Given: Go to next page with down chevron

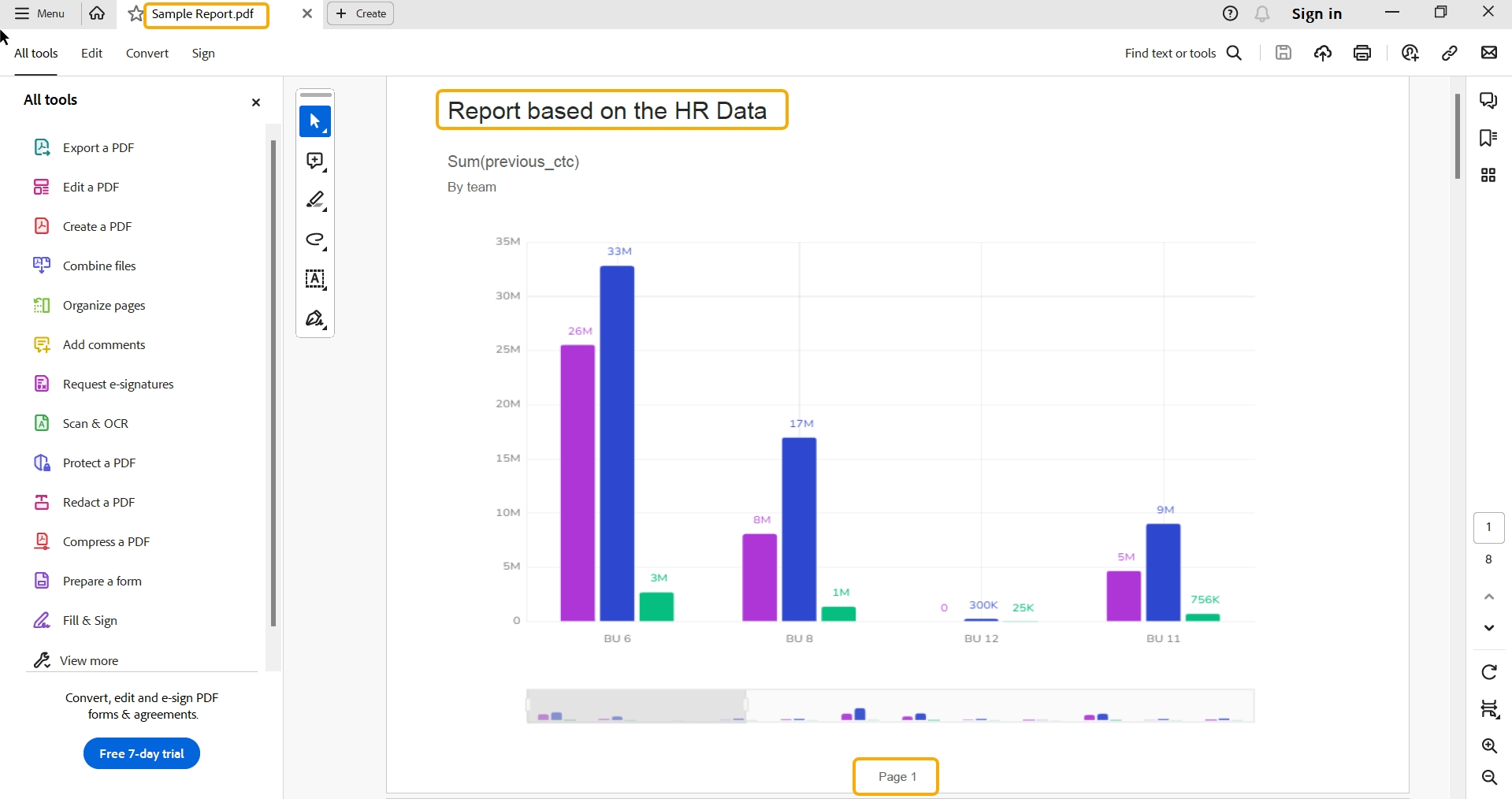Looking at the screenshot, I should point(1488,628).
